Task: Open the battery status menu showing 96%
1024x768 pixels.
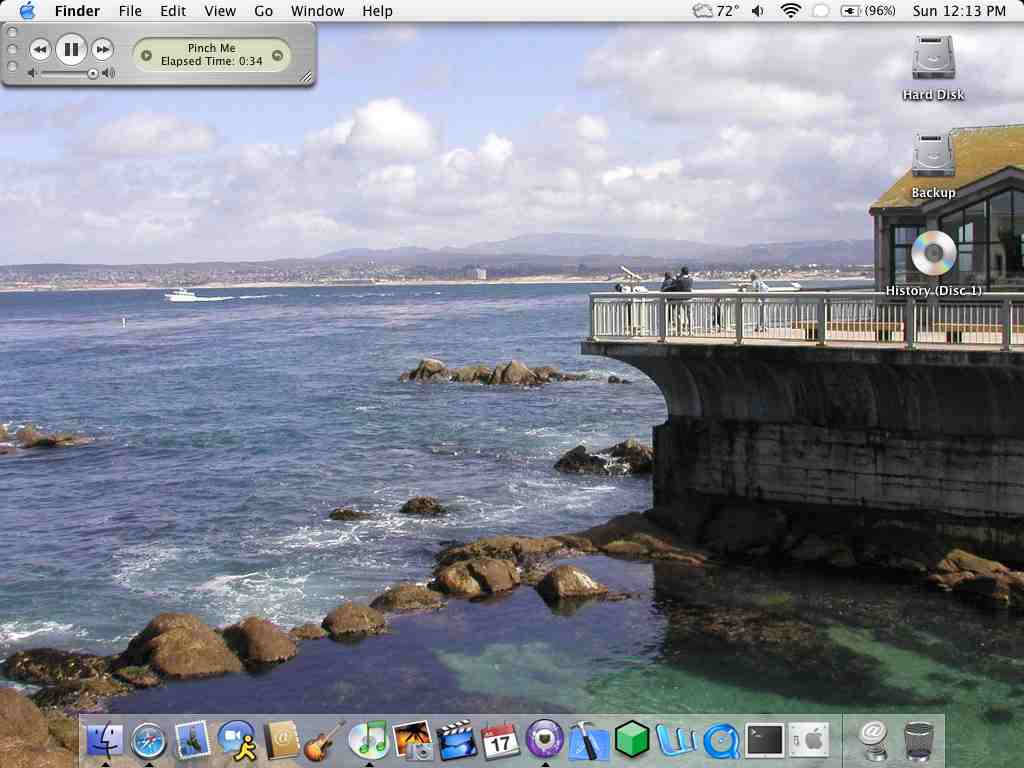Action: coord(868,11)
